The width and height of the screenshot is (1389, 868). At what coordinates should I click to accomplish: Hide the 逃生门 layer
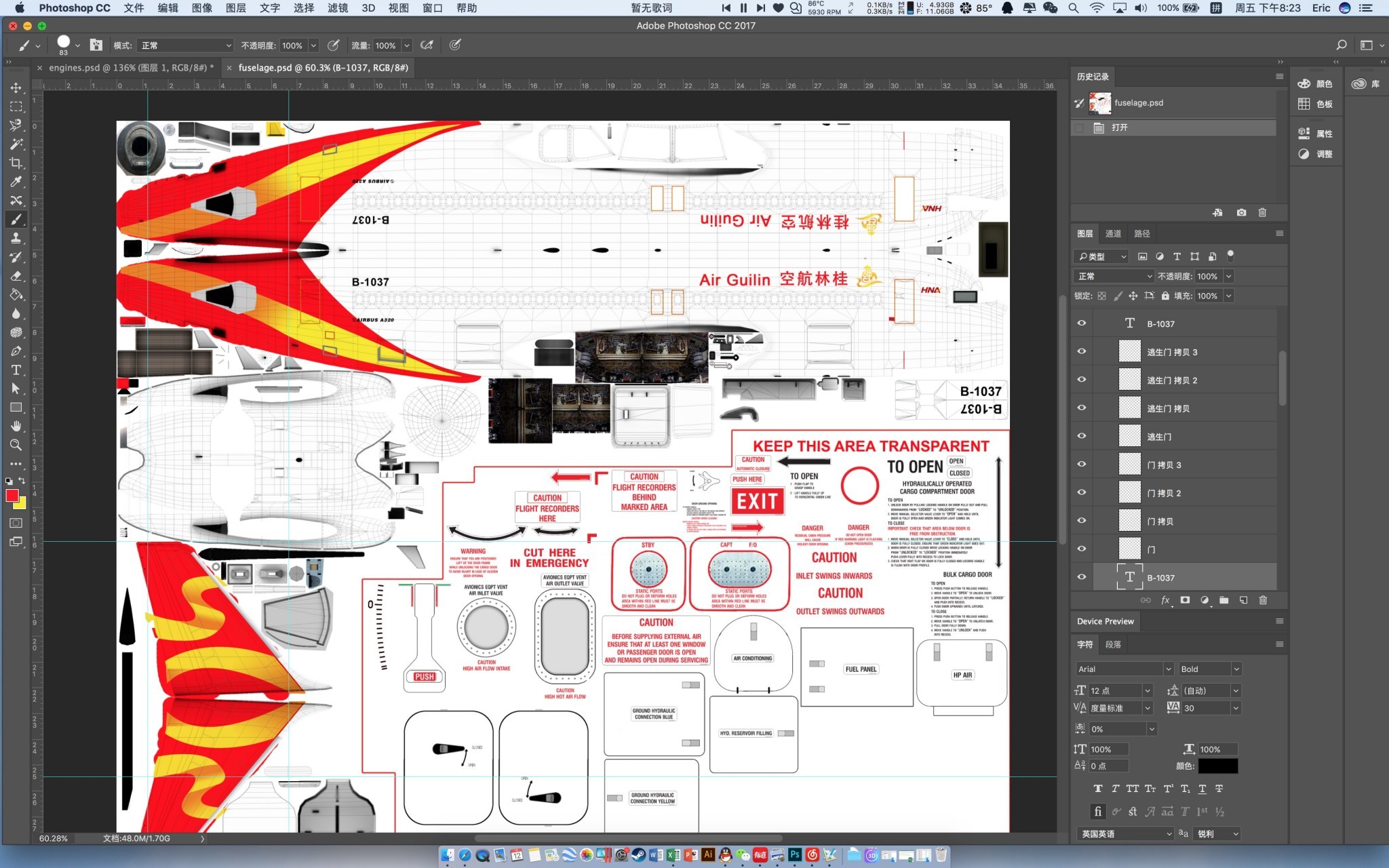[1082, 437]
